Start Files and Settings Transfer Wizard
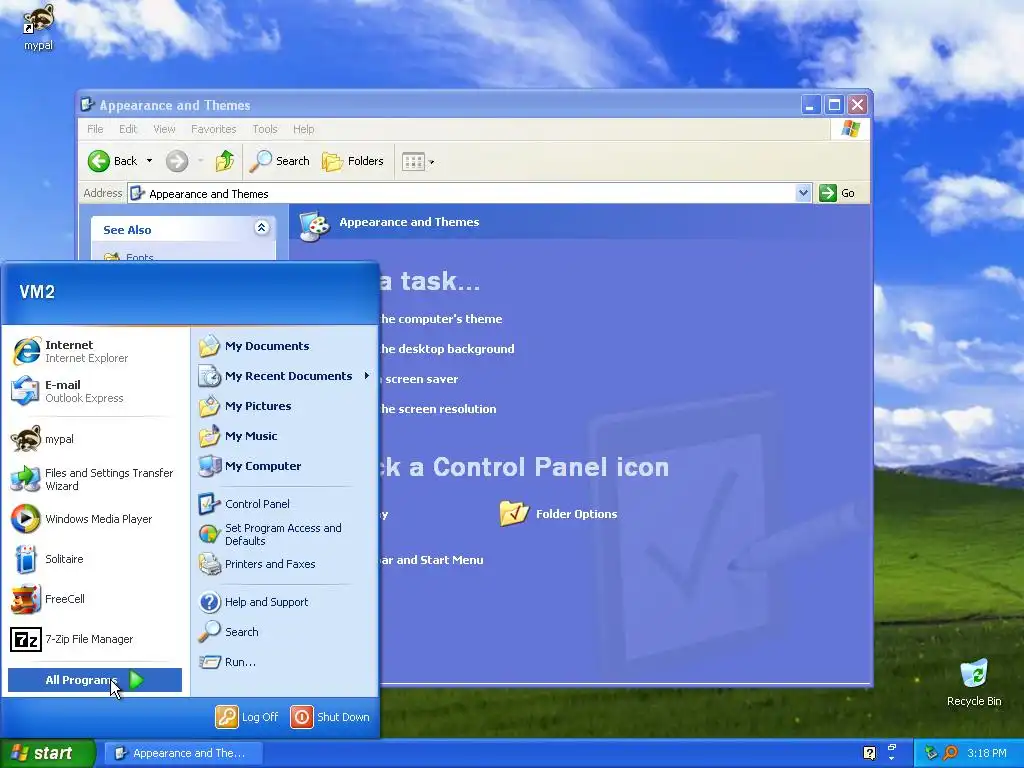 coord(95,479)
